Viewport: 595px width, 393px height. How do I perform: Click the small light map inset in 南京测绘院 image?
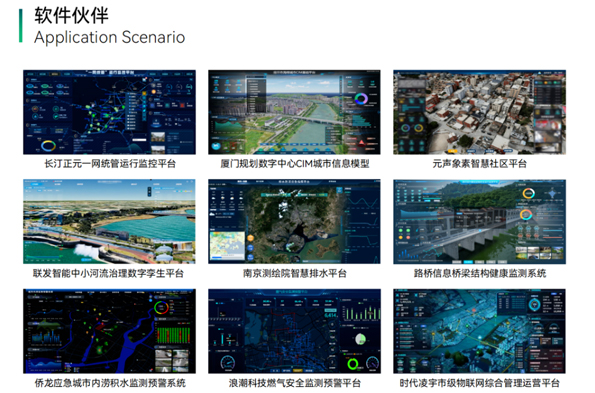point(228,245)
